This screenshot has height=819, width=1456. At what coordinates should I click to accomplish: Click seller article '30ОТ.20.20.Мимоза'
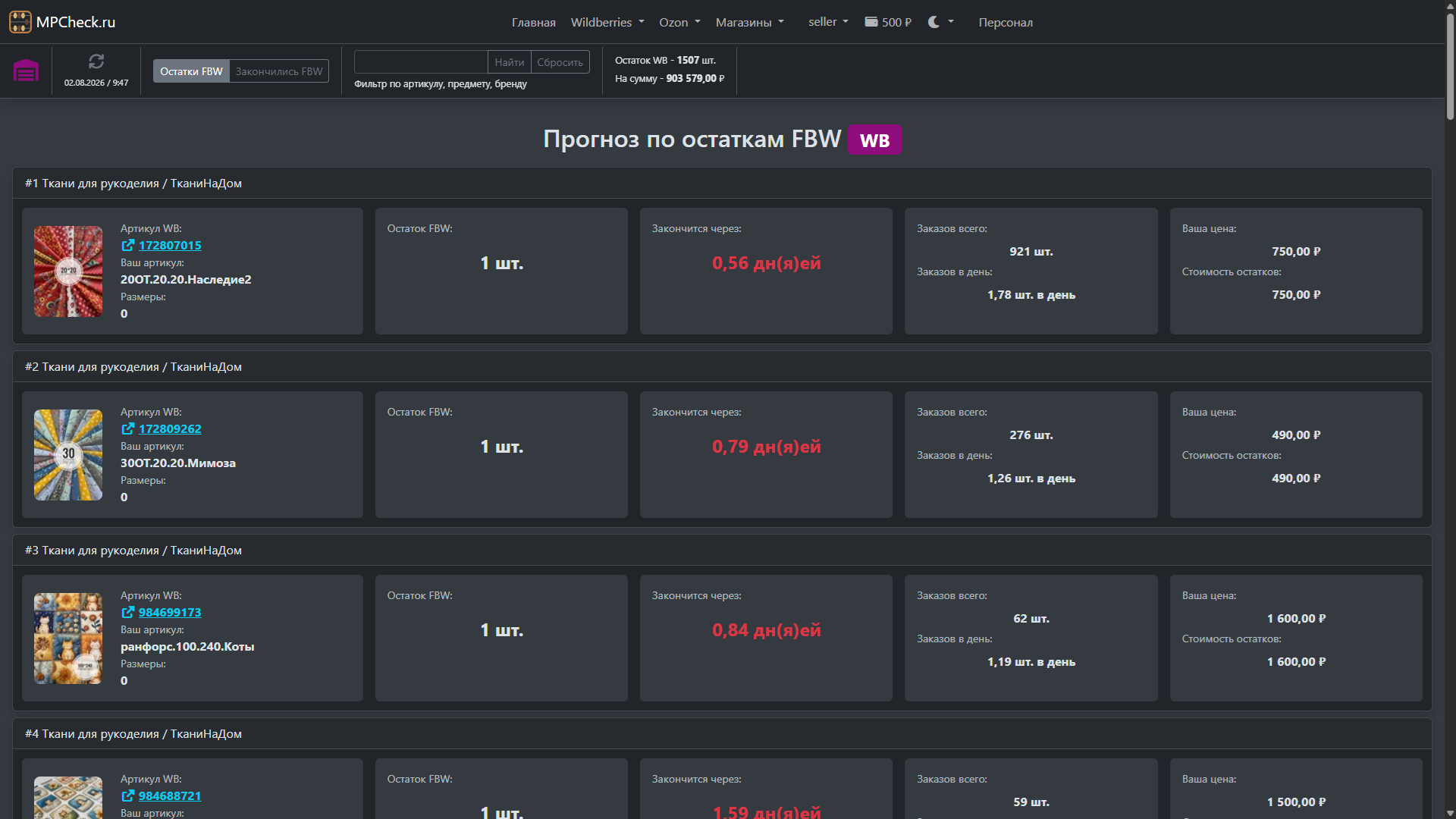178,463
